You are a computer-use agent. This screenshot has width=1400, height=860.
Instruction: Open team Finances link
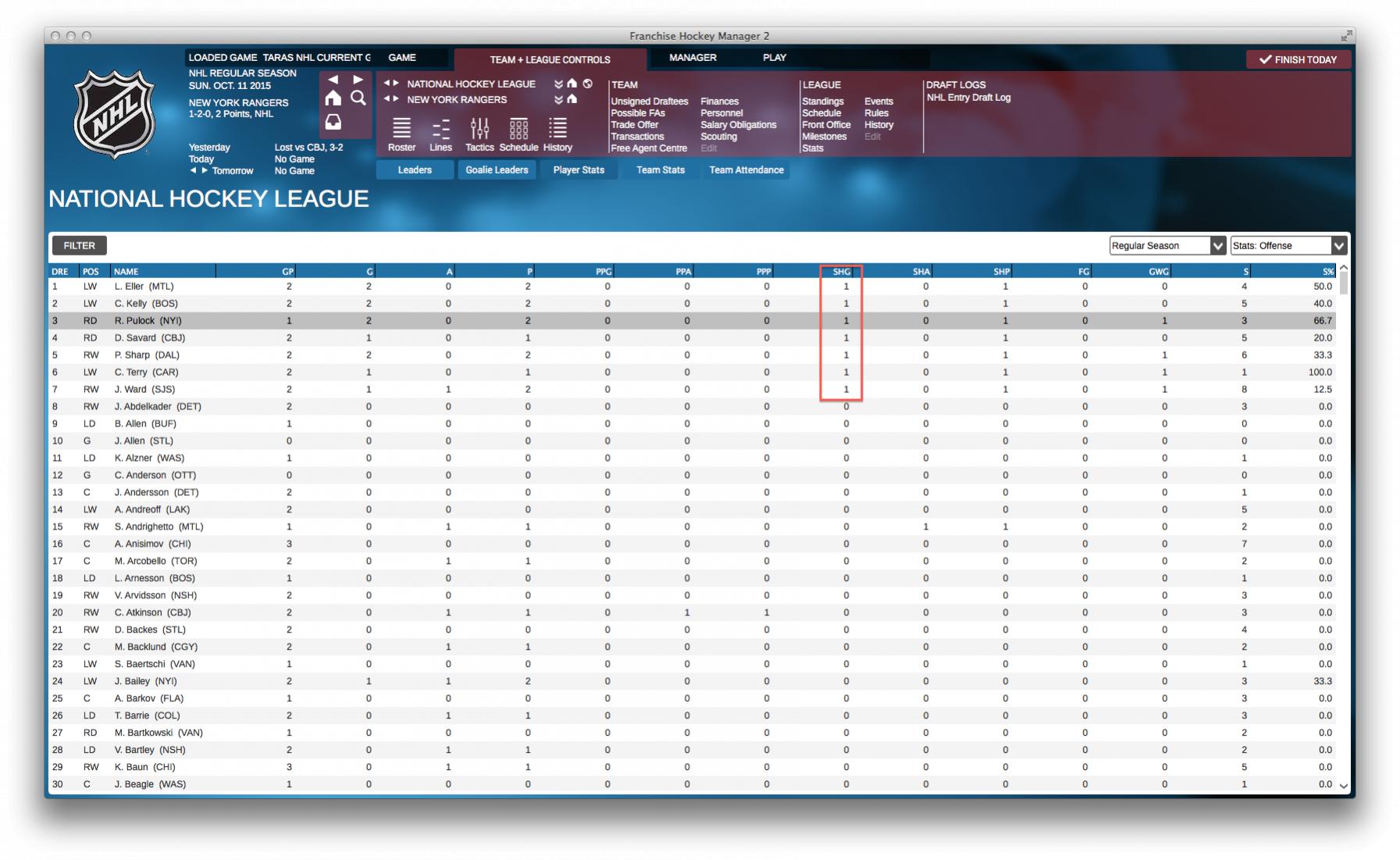(x=720, y=102)
